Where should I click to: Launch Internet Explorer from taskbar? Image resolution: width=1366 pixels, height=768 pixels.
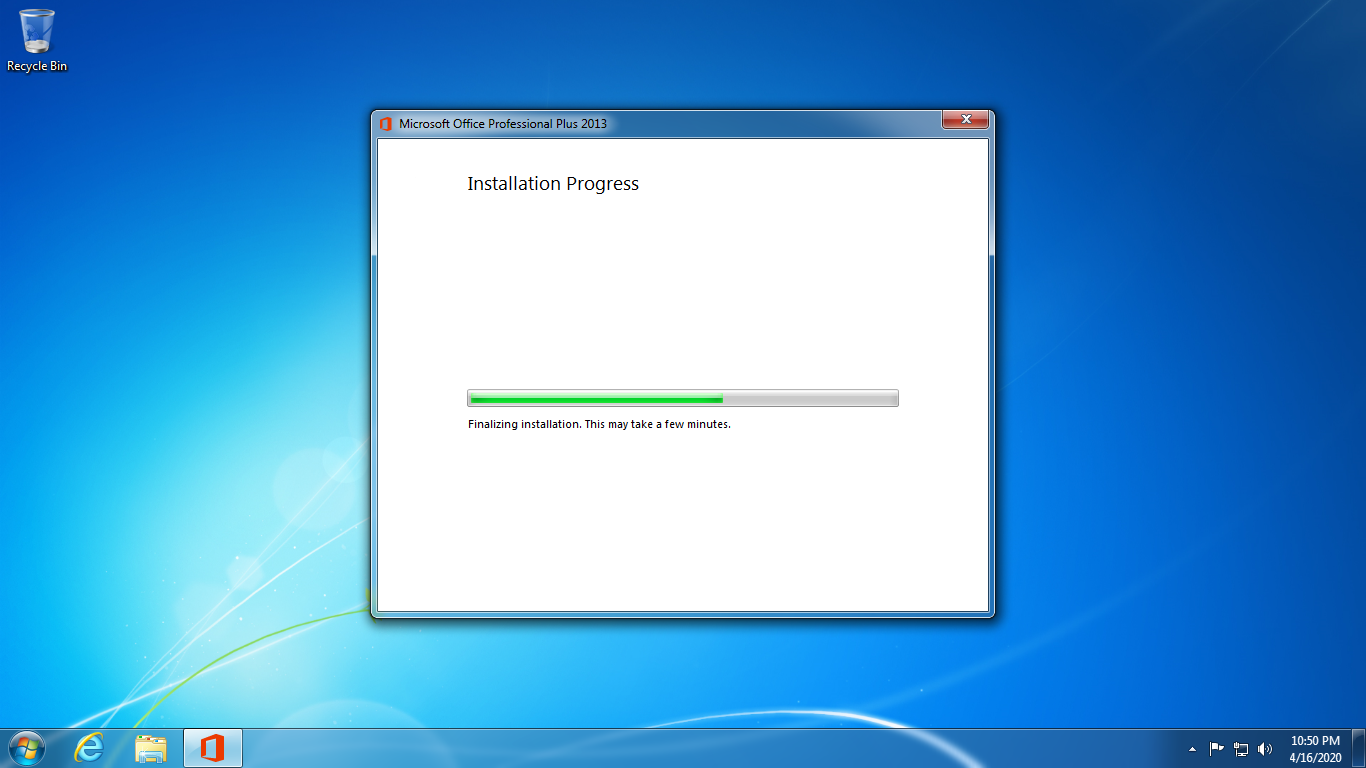pyautogui.click(x=90, y=748)
